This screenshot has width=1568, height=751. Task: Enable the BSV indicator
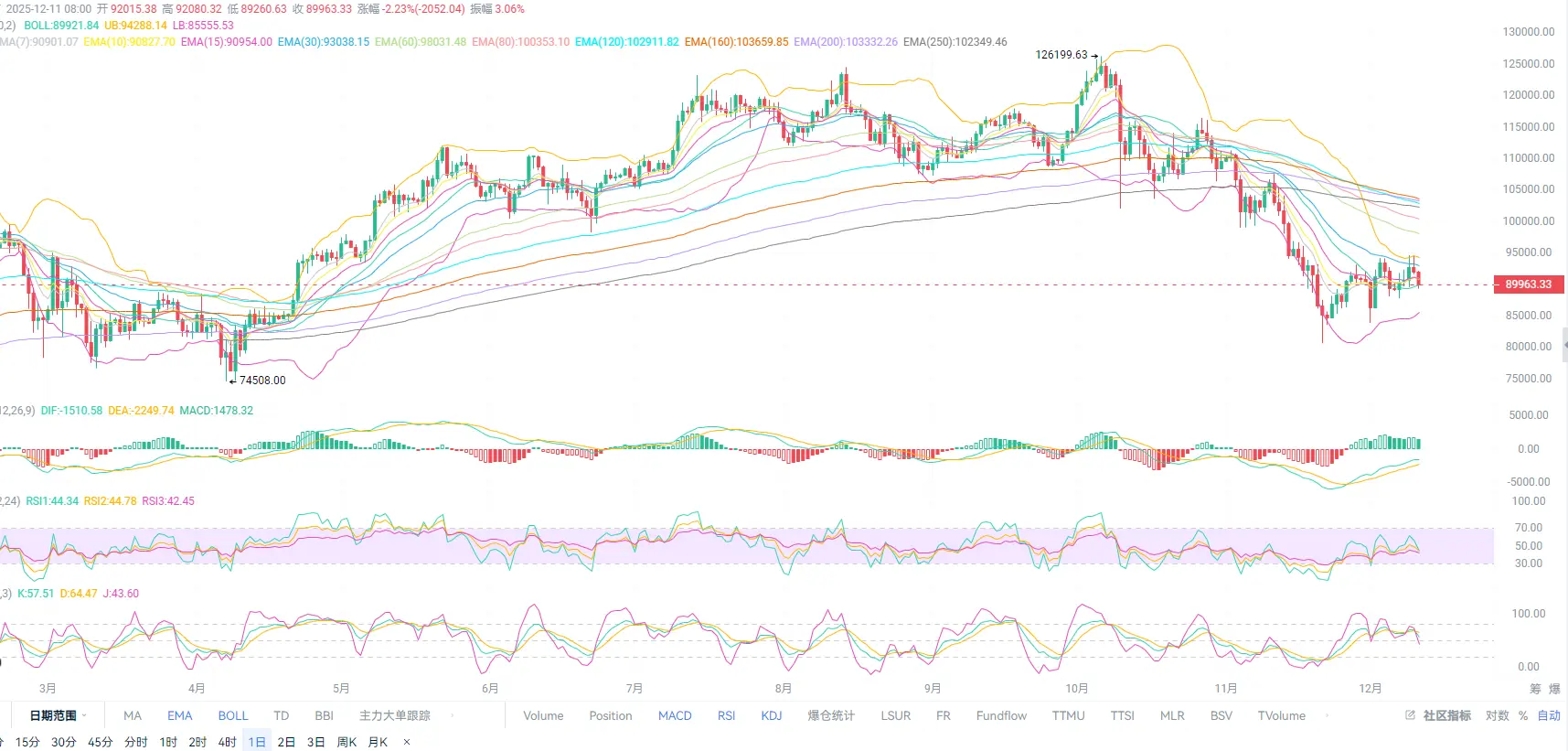pos(1221,715)
